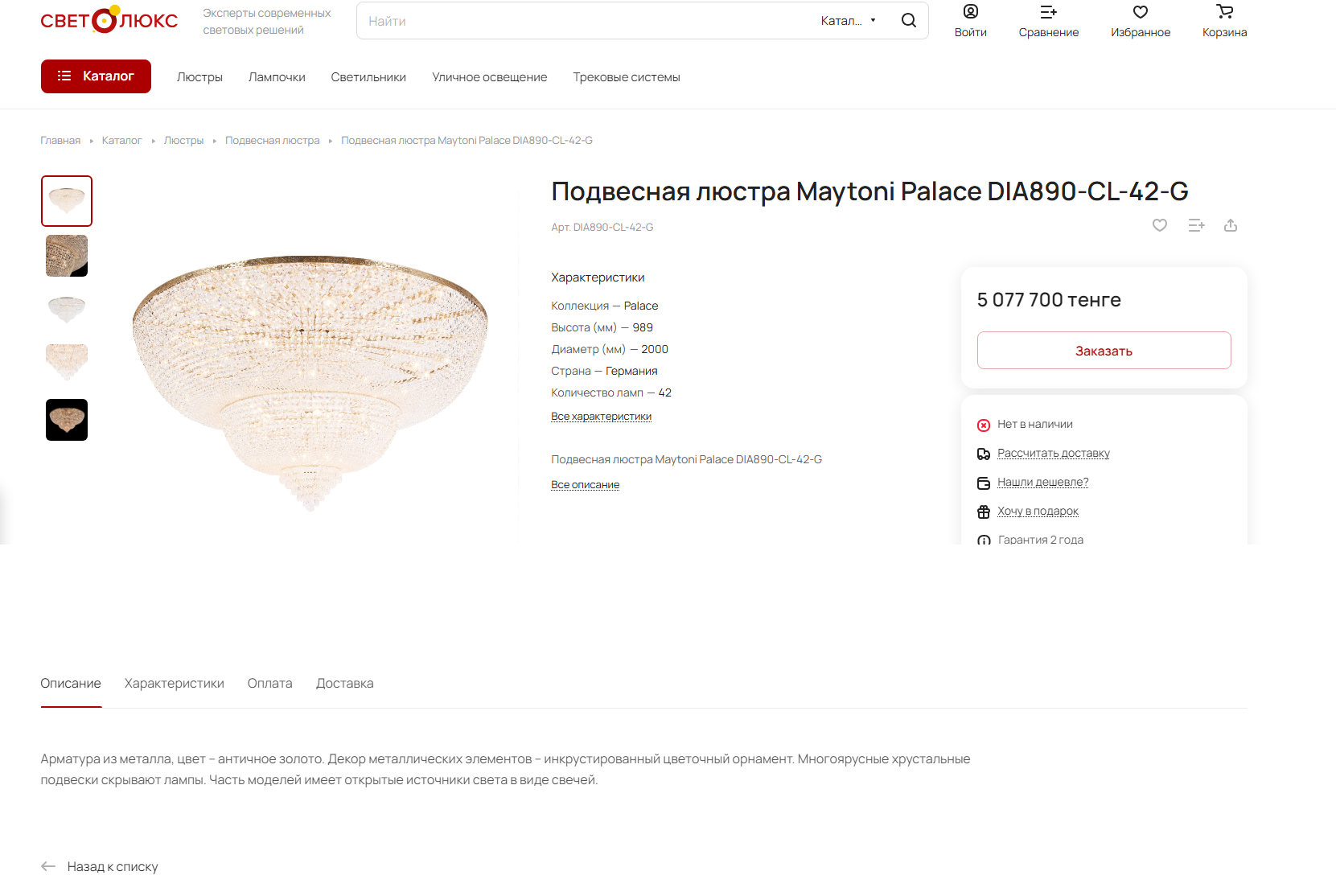Add product to favorites with heart icon

(1160, 225)
